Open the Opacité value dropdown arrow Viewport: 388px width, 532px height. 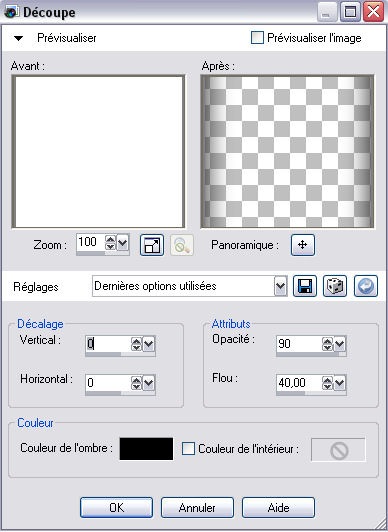tap(340, 344)
